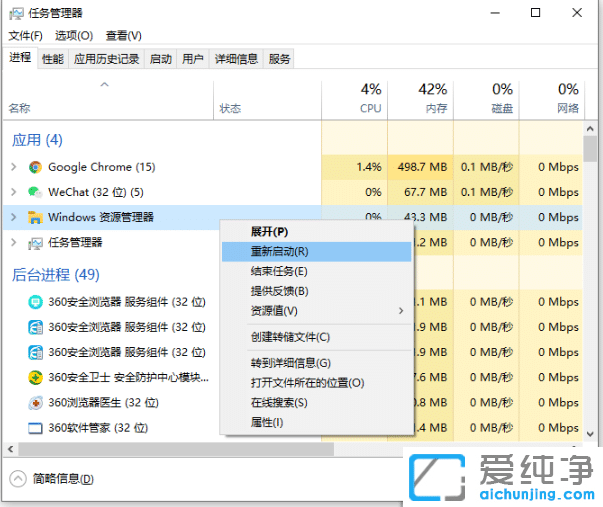Click the vertical scrollbar thumb
The width and height of the screenshot is (603, 507).
[590, 149]
